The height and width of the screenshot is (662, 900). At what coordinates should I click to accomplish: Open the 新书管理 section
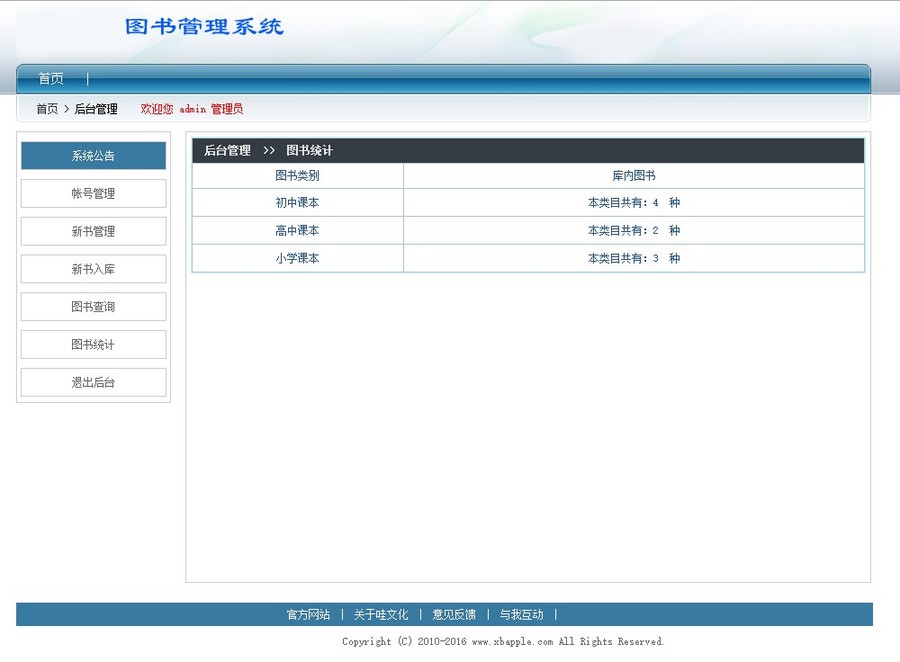coord(92,231)
